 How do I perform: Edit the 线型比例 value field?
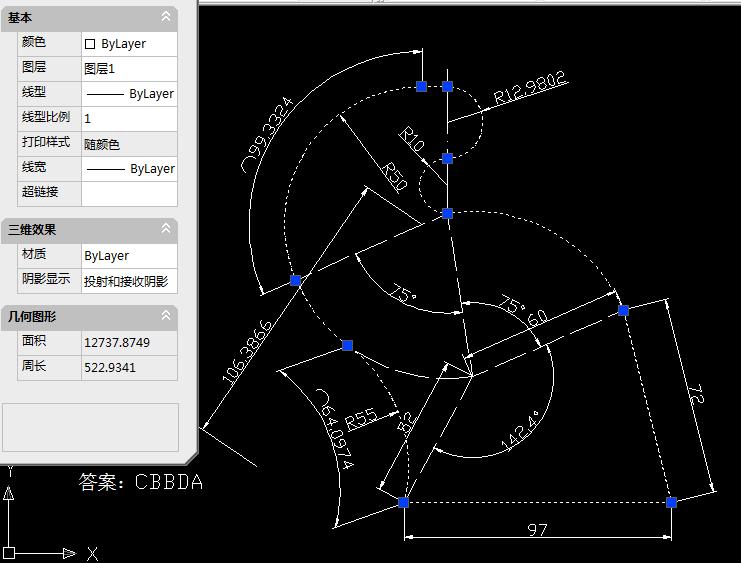pyautogui.click(x=129, y=119)
